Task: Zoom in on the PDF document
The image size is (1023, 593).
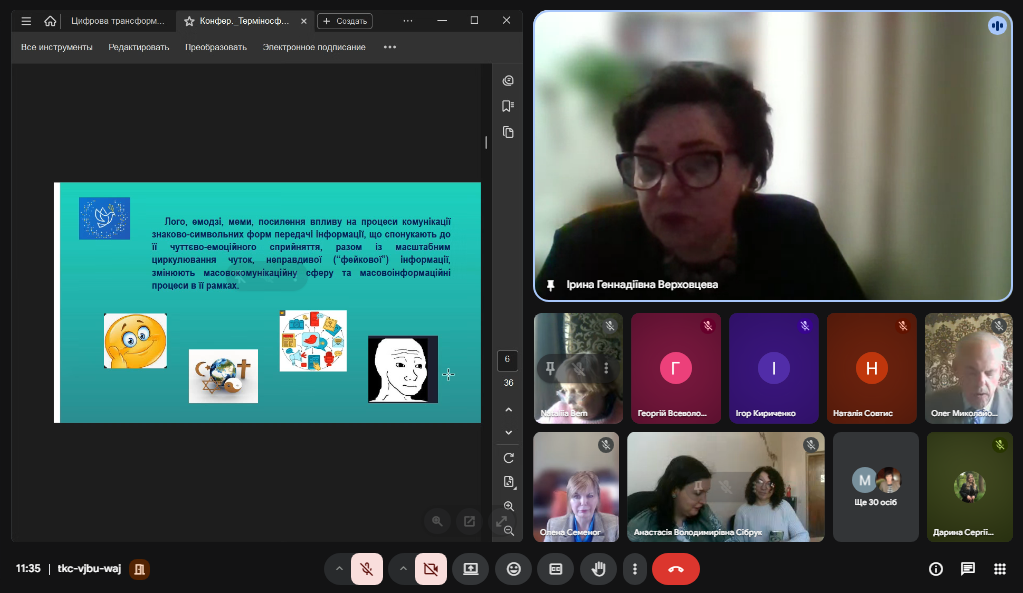Action: pyautogui.click(x=508, y=507)
